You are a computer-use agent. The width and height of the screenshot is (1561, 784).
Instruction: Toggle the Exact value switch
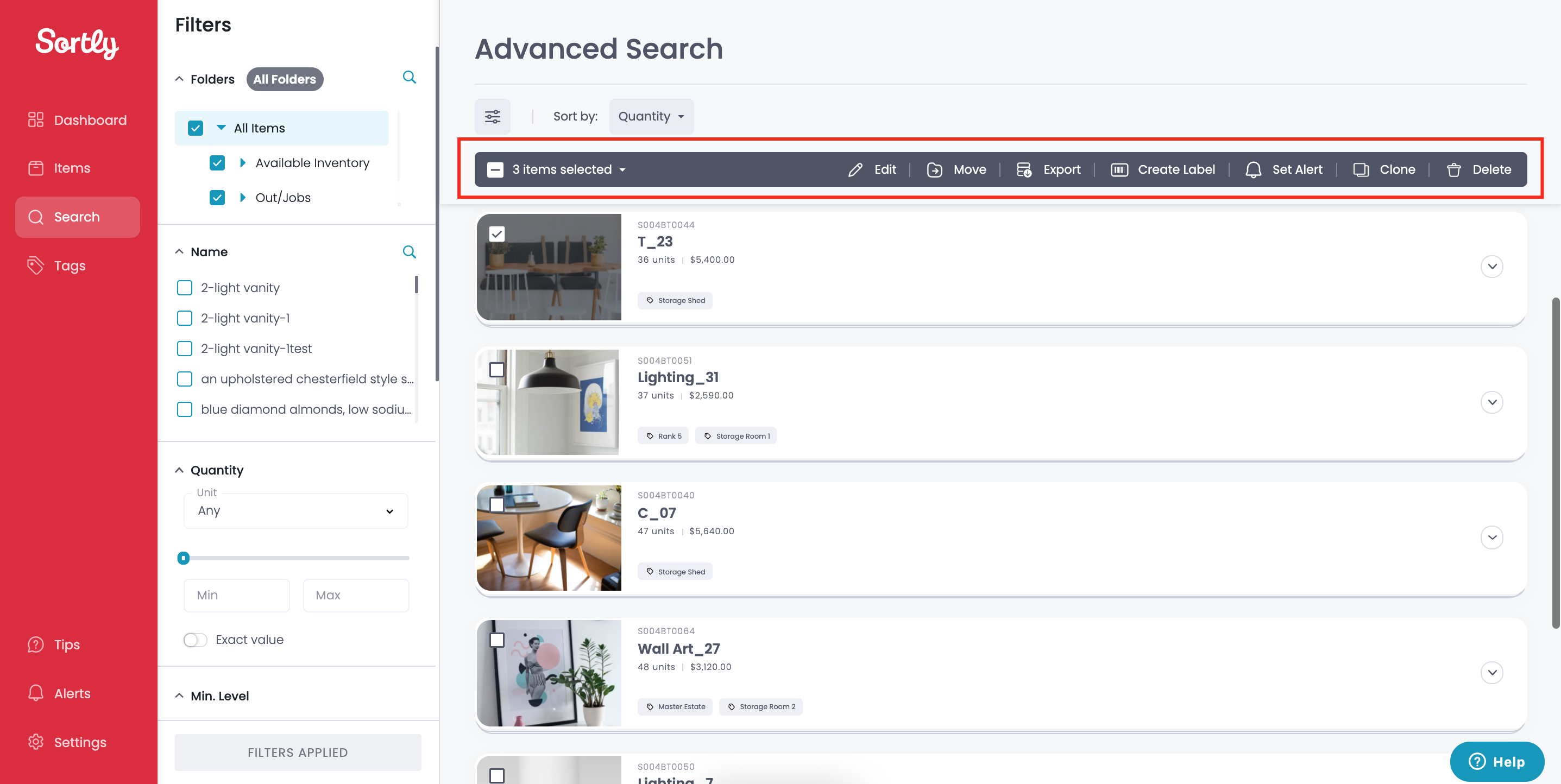pos(195,640)
